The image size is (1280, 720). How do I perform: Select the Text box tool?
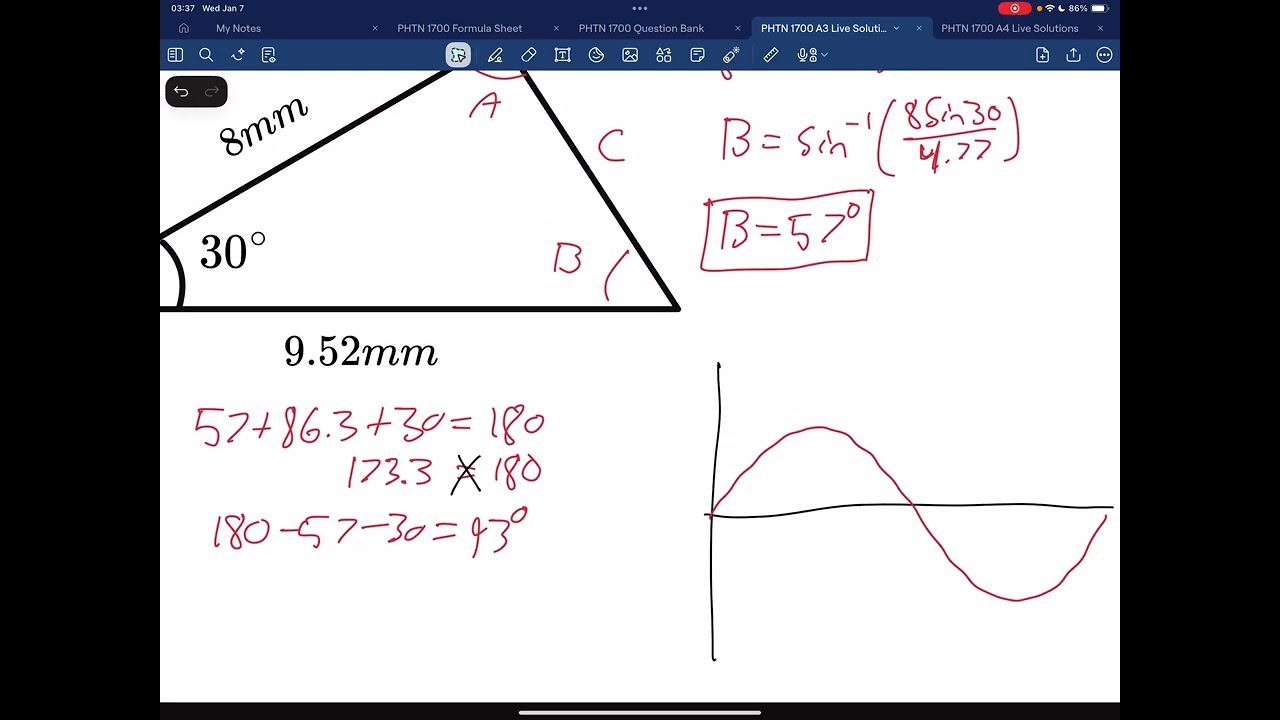click(x=562, y=55)
